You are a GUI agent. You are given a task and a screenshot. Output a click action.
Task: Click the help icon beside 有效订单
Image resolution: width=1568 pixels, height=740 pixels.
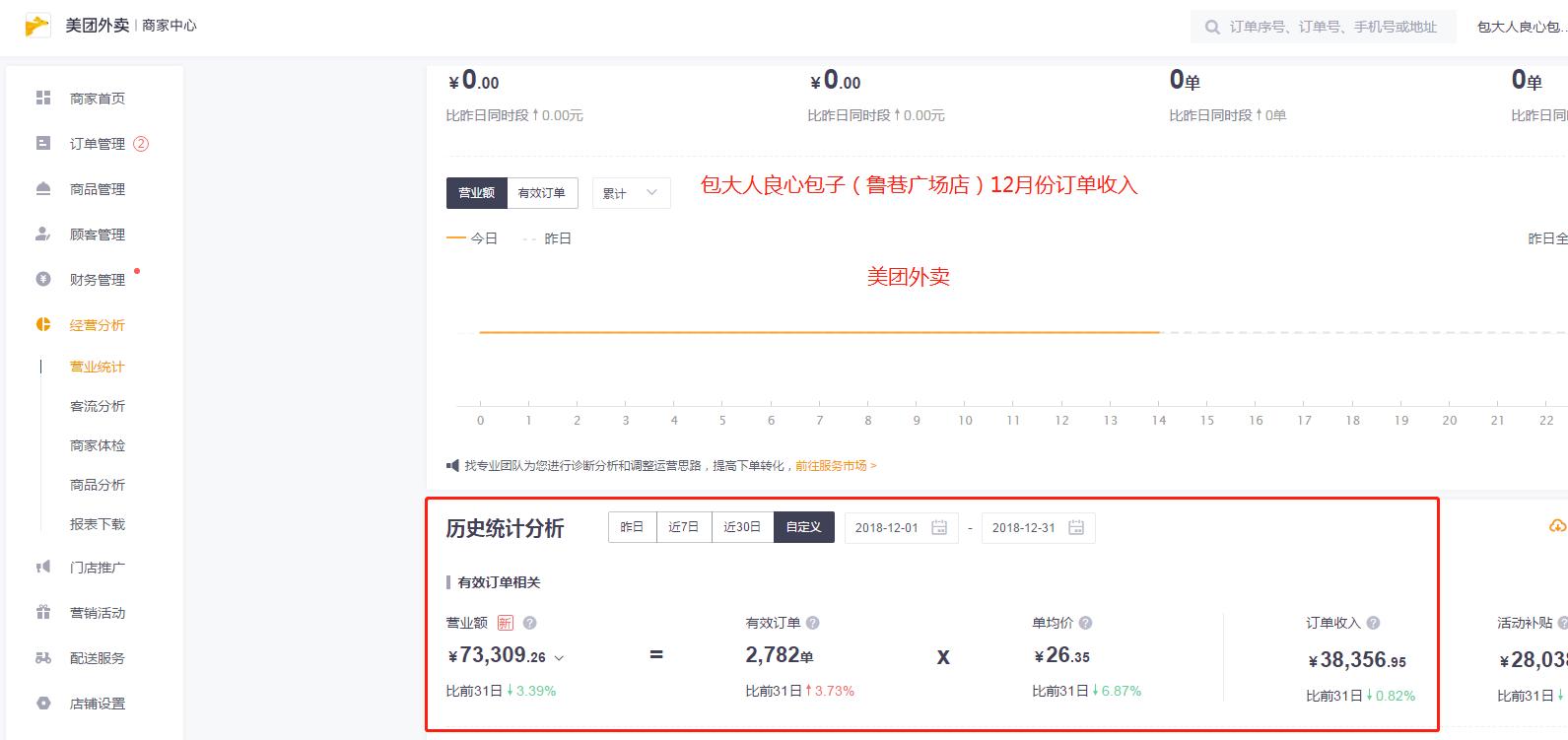coord(813,623)
